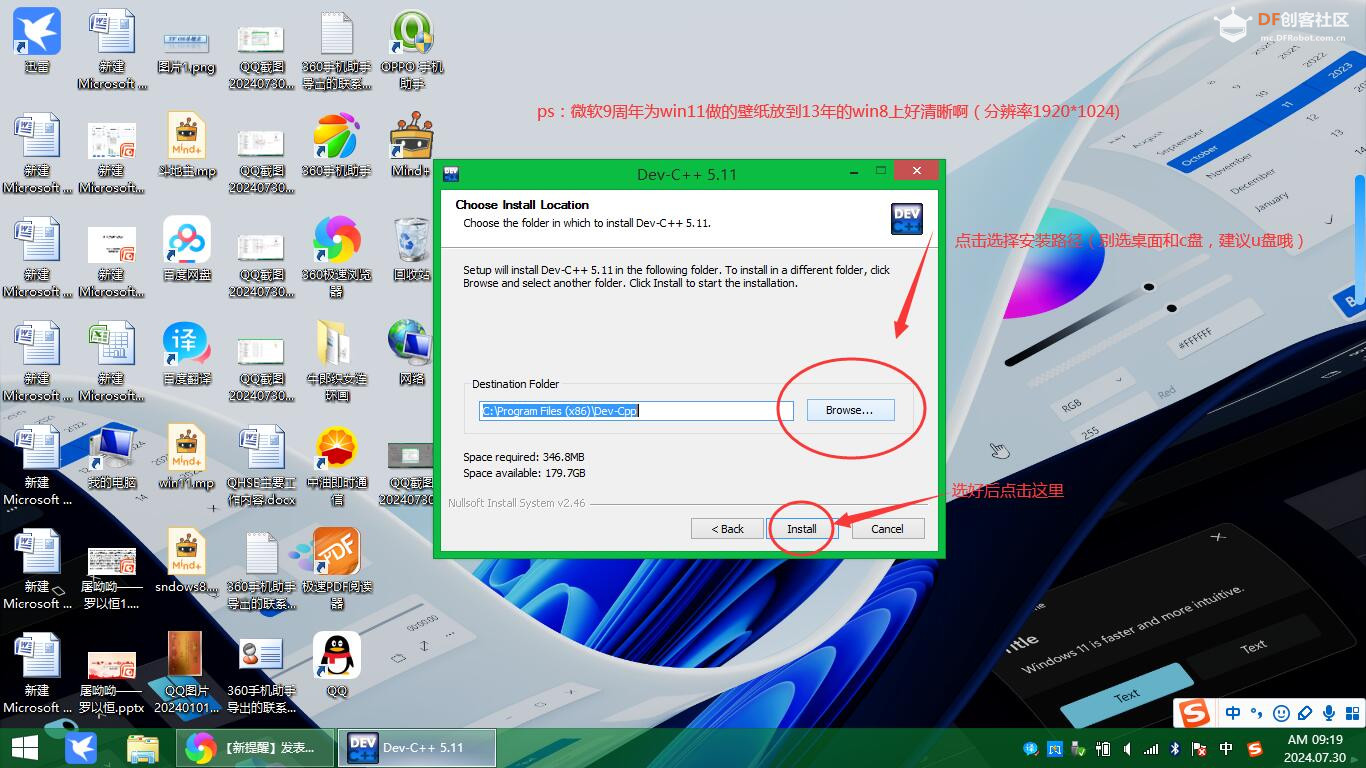Viewport: 1366px width, 768px height.
Task: Click Browse... to choose install folder
Action: tap(850, 410)
